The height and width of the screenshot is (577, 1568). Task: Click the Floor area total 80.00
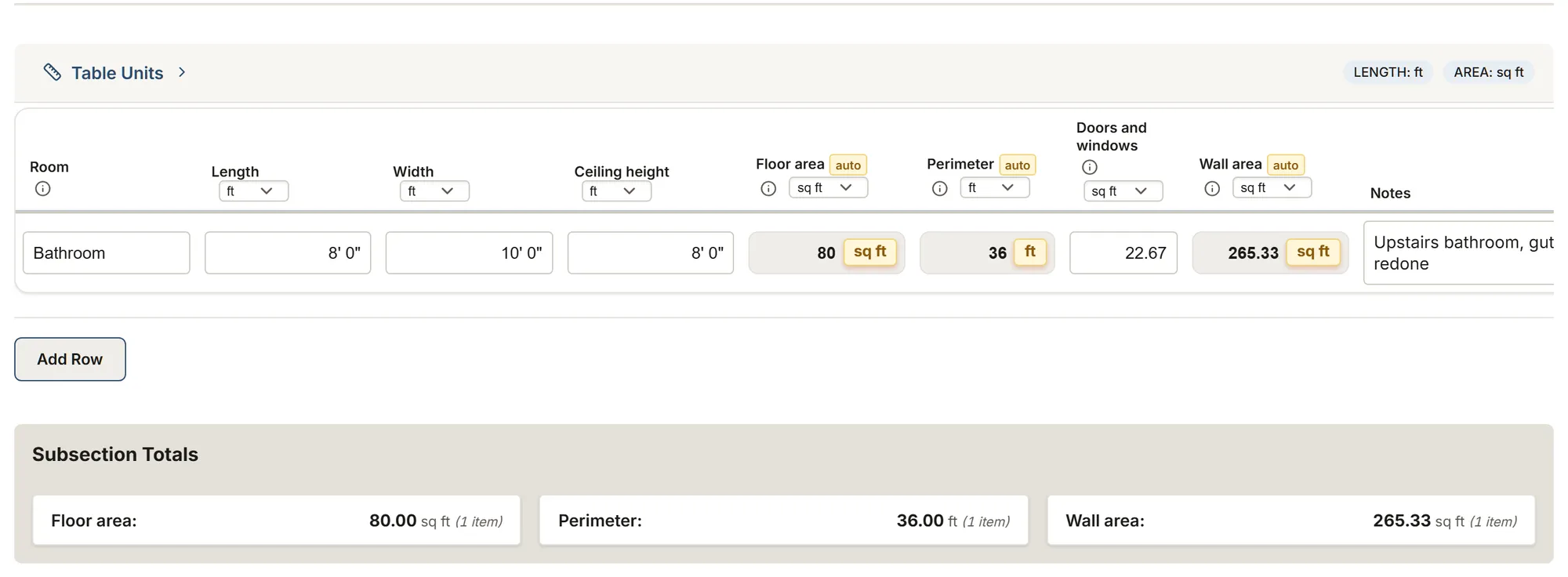pyautogui.click(x=393, y=521)
